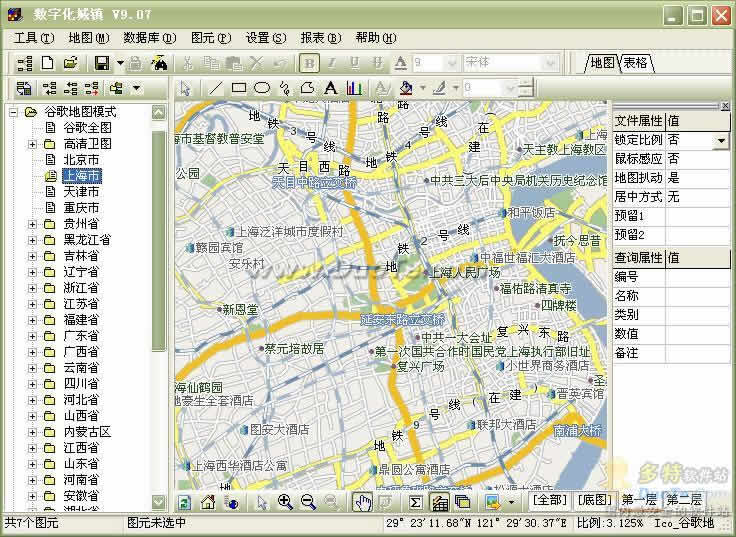Toggle the grid table view icon
736x537 pixels.
click(439, 502)
